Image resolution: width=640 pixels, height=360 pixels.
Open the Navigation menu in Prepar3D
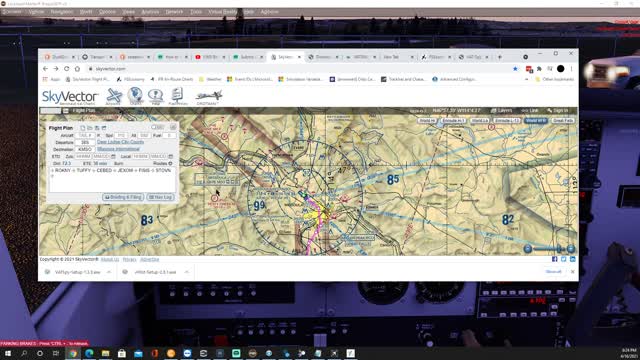[62, 12]
